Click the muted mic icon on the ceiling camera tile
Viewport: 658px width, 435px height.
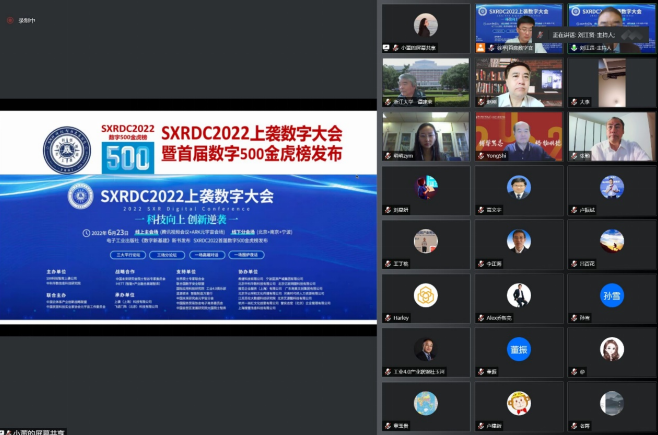[574, 102]
